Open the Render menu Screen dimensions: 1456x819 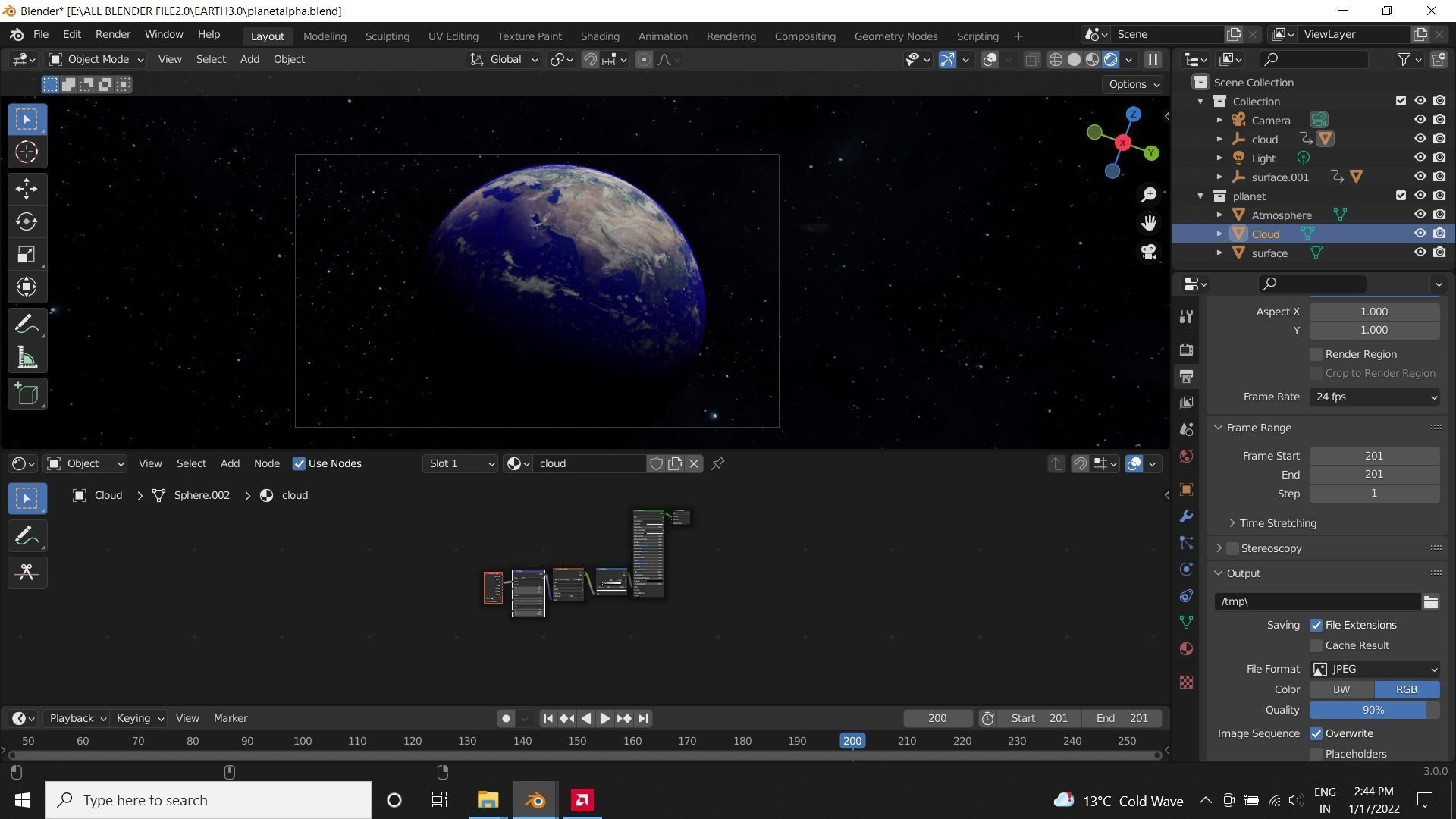(x=113, y=34)
